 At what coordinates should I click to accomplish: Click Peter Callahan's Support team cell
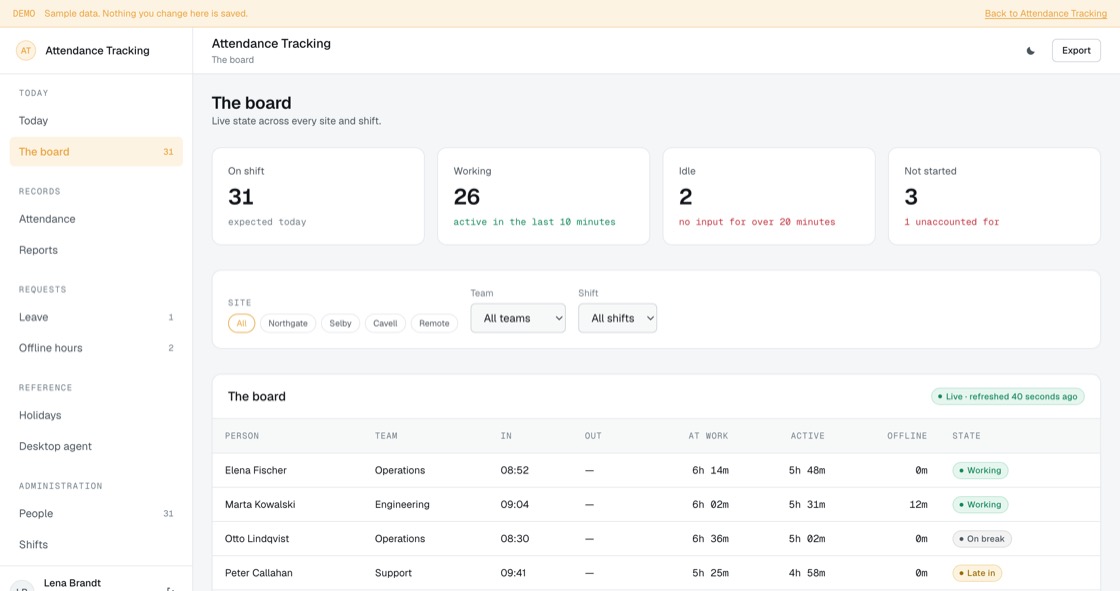[394, 573]
